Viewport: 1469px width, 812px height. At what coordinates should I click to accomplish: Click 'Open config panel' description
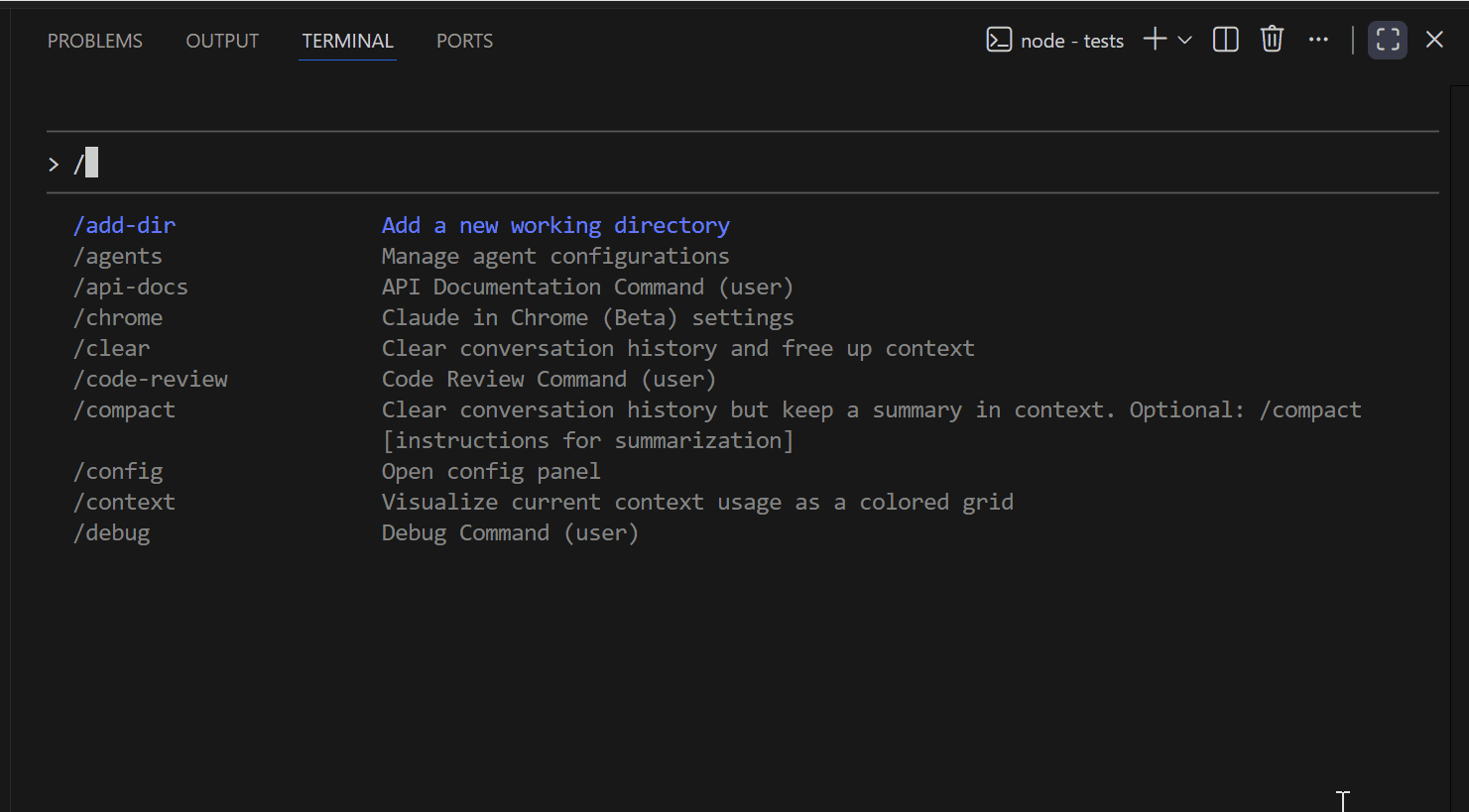pyautogui.click(x=491, y=471)
